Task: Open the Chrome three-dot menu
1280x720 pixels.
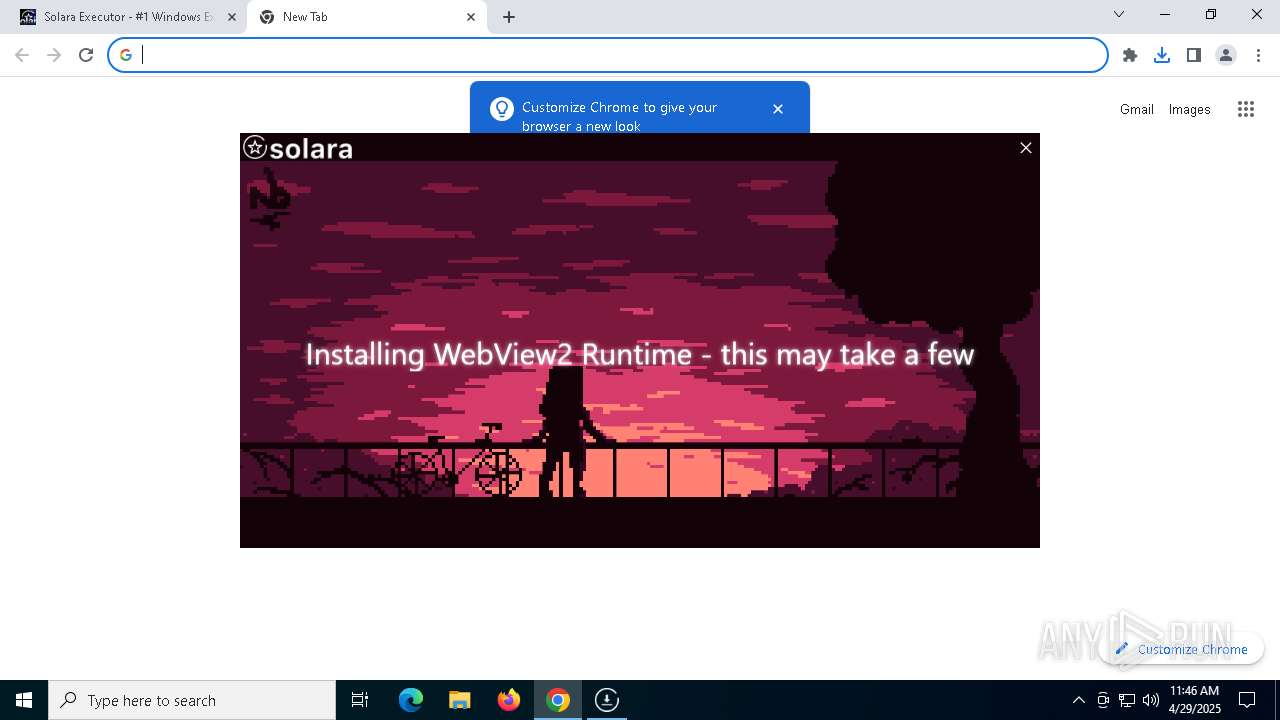Action: pos(1258,55)
